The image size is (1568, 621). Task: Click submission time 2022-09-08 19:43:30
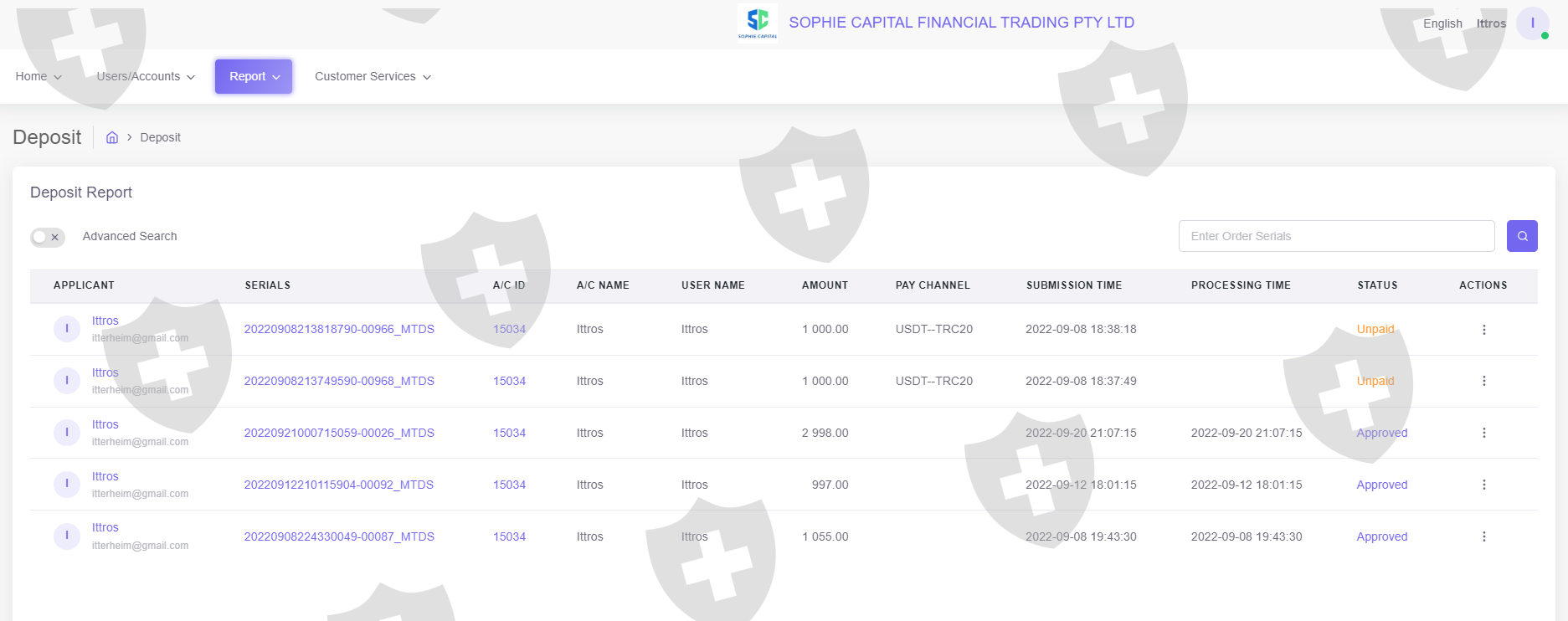(x=1081, y=536)
